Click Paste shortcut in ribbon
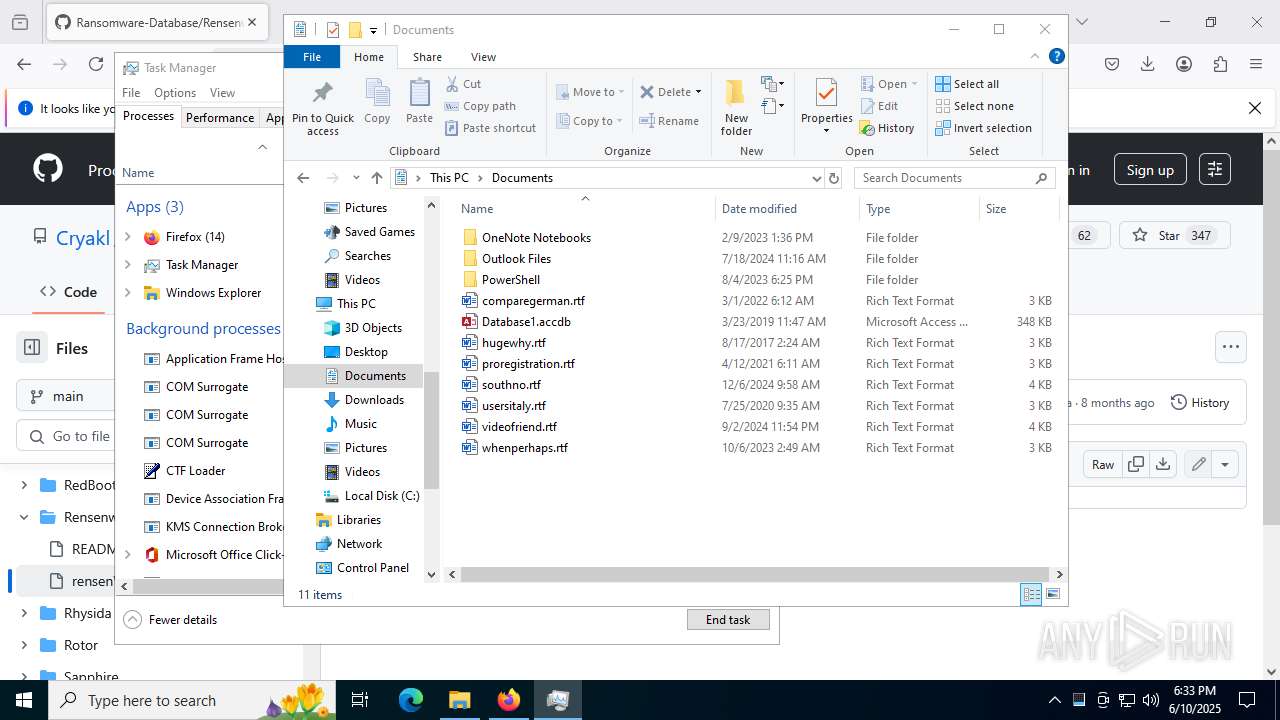This screenshot has width=1280, height=720. pyautogui.click(x=490, y=128)
